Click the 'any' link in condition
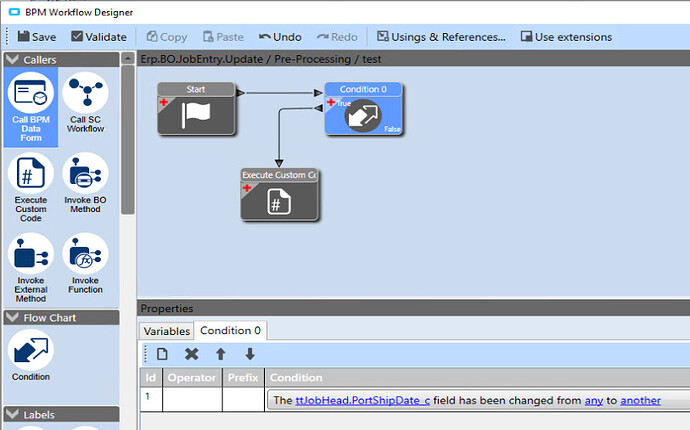This screenshot has height=430, width=690. [594, 401]
